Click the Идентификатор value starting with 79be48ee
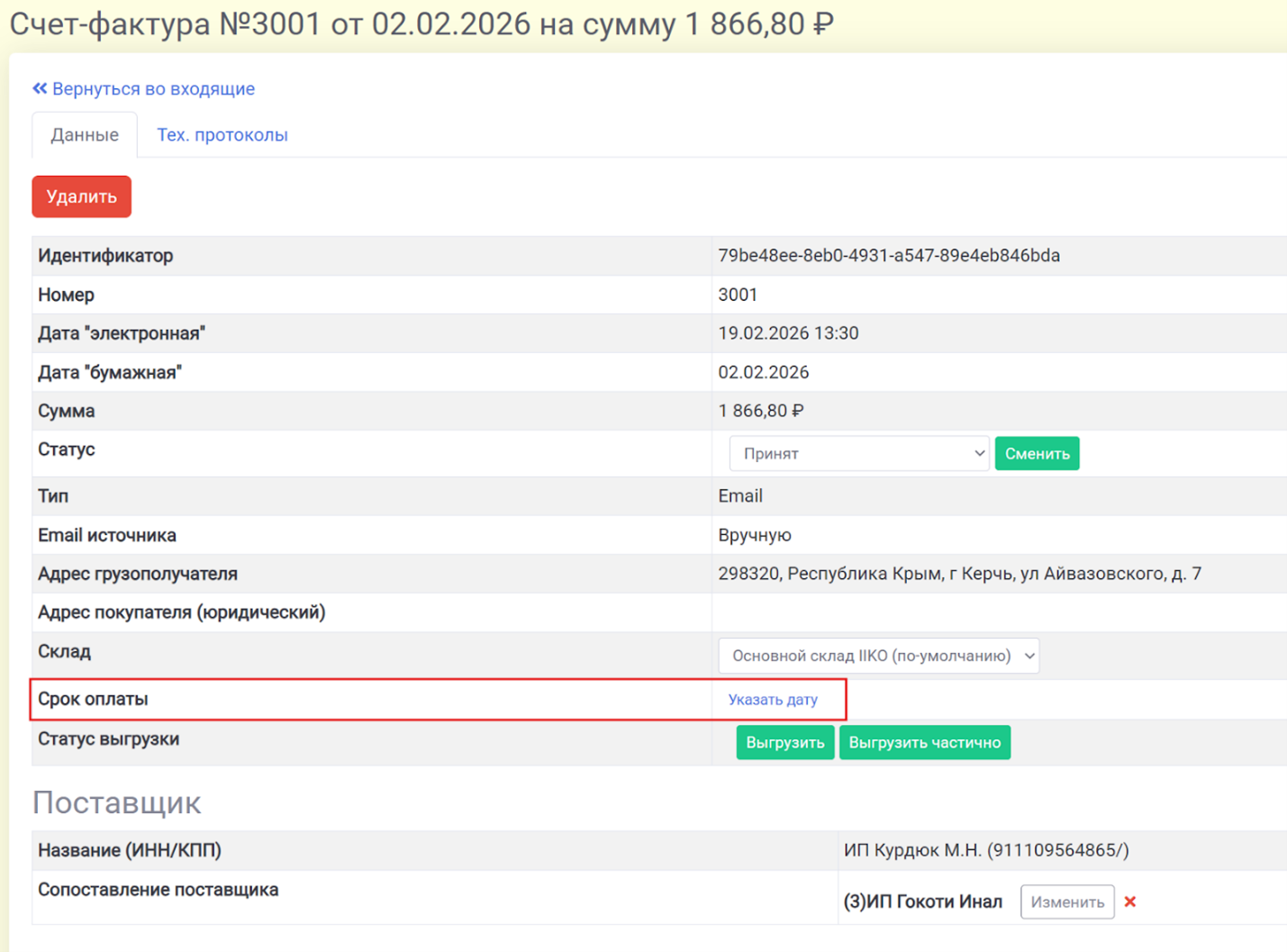Image resolution: width=1287 pixels, height=952 pixels. pos(888,256)
